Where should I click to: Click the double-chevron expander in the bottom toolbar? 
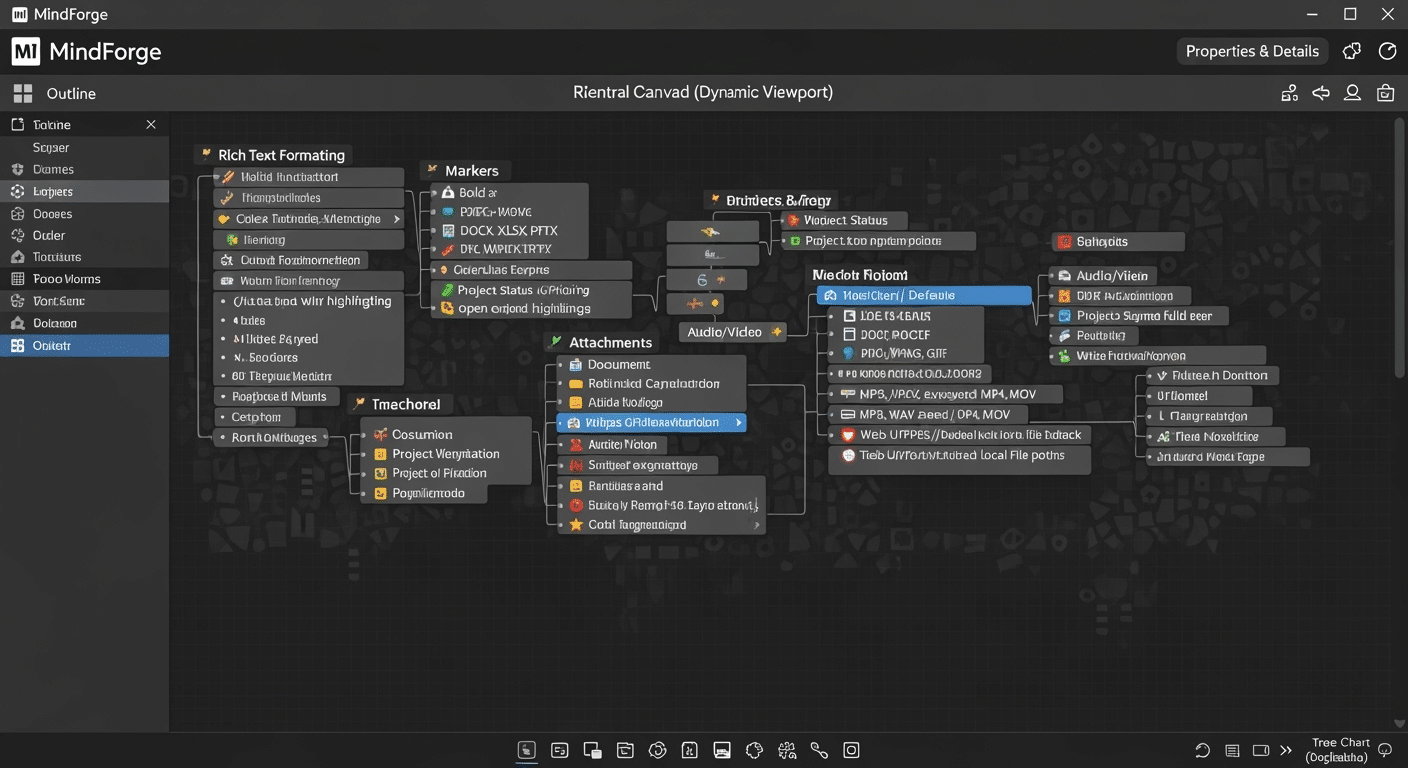[x=1285, y=749]
